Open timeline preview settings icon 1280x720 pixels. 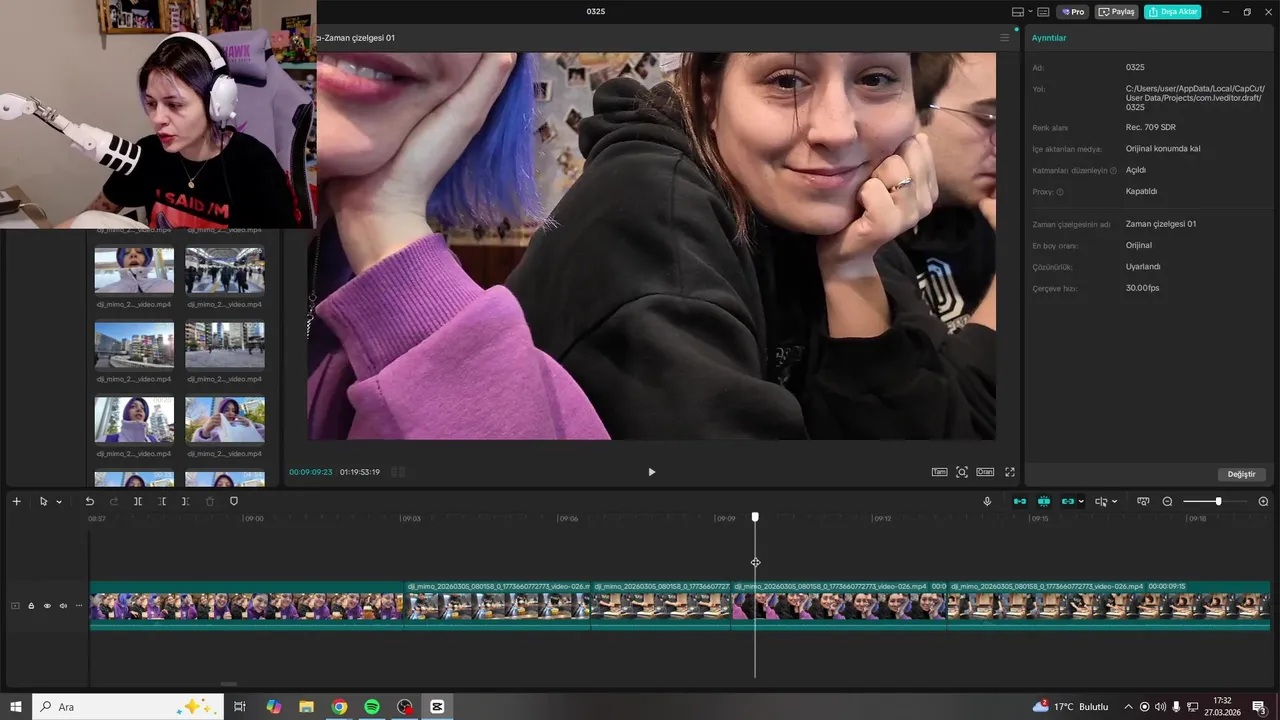[x=1143, y=501]
